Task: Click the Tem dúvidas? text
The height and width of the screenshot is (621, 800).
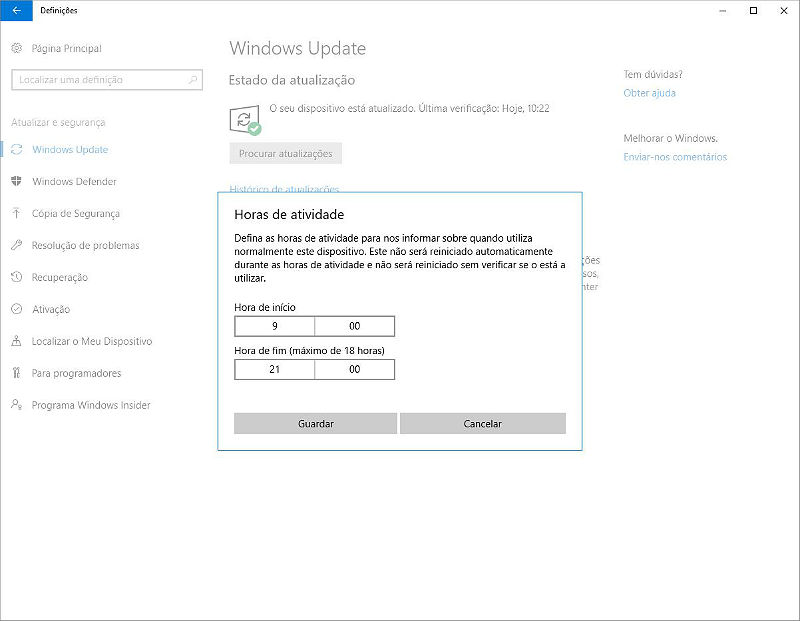Action: pos(653,74)
